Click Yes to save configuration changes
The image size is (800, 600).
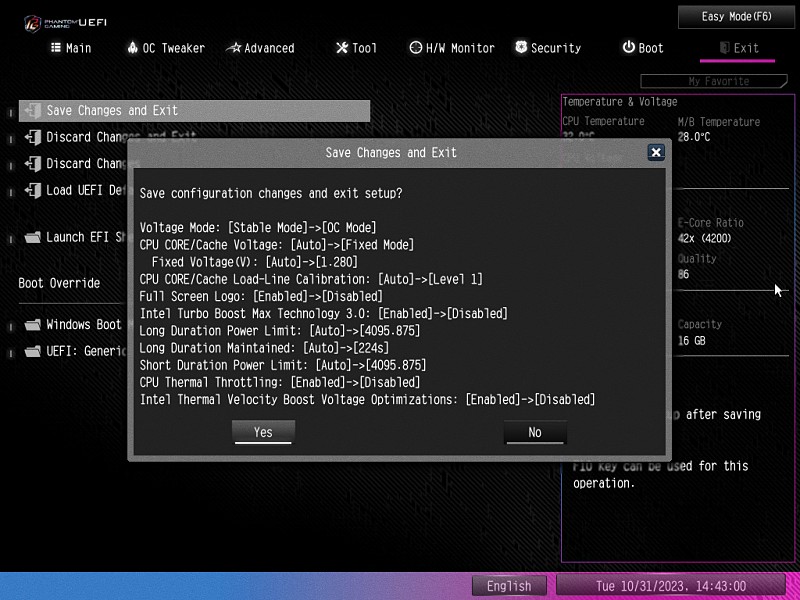pos(263,432)
